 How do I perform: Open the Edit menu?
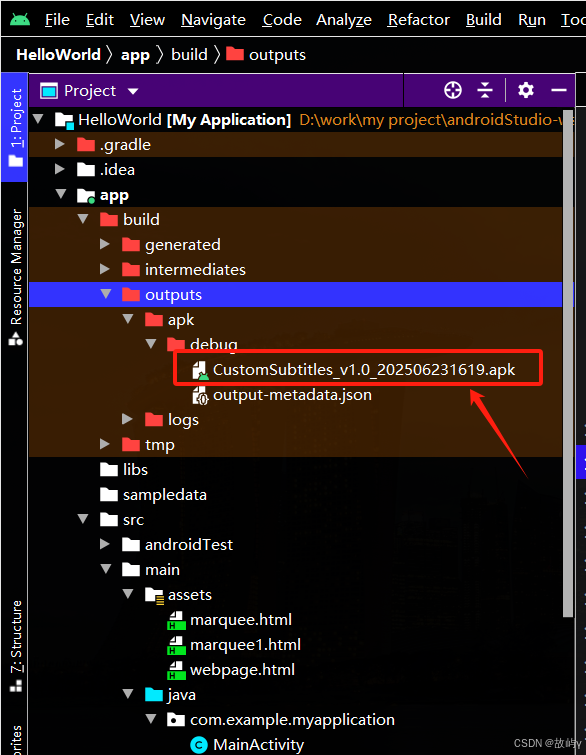coord(100,20)
